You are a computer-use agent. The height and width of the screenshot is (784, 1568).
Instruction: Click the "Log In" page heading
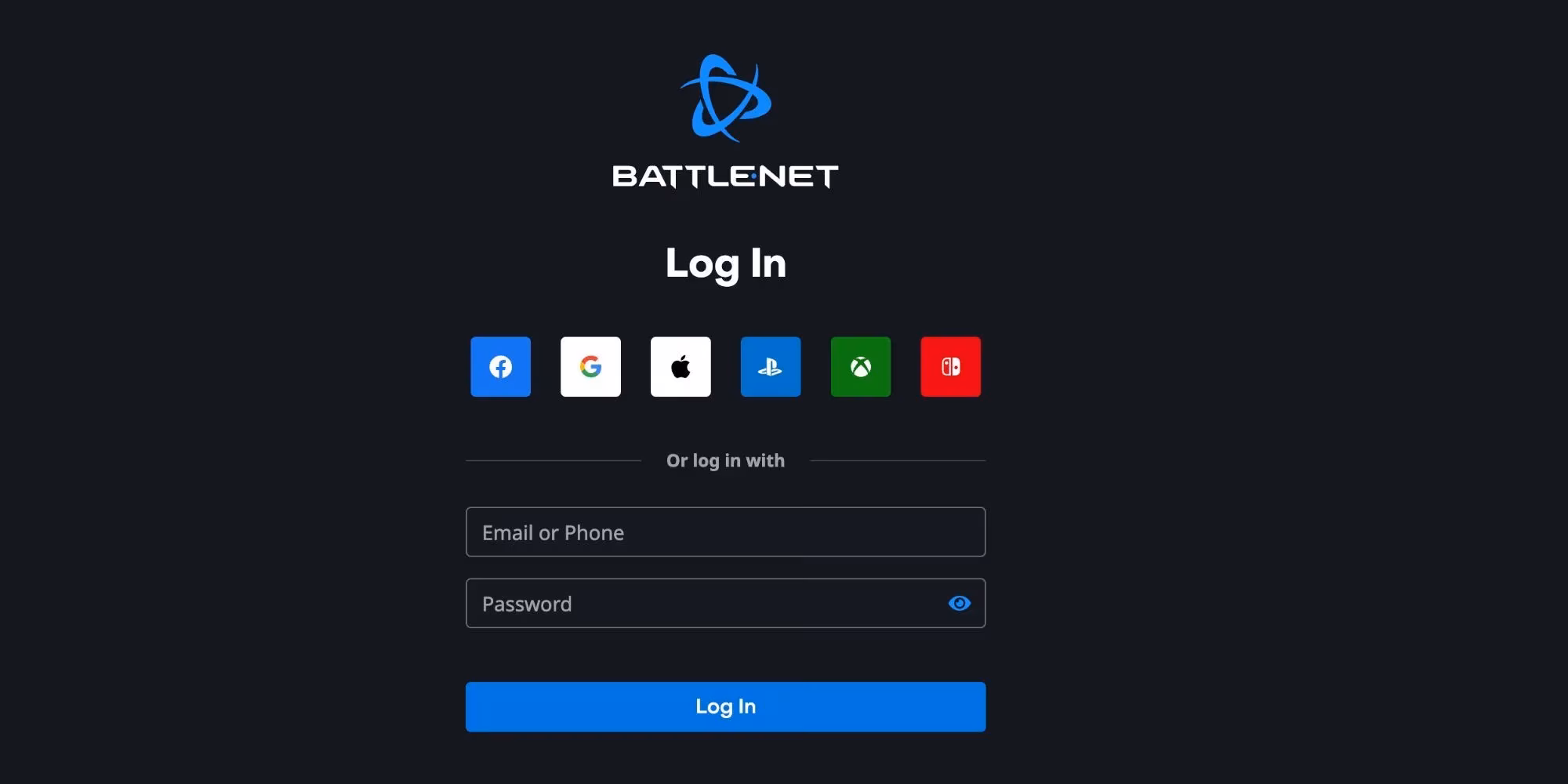[x=725, y=264]
